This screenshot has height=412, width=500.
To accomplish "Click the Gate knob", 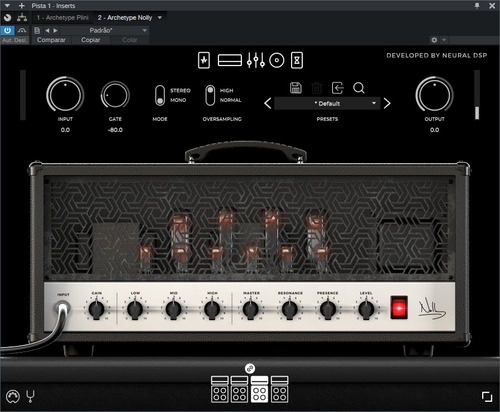I will click(115, 95).
